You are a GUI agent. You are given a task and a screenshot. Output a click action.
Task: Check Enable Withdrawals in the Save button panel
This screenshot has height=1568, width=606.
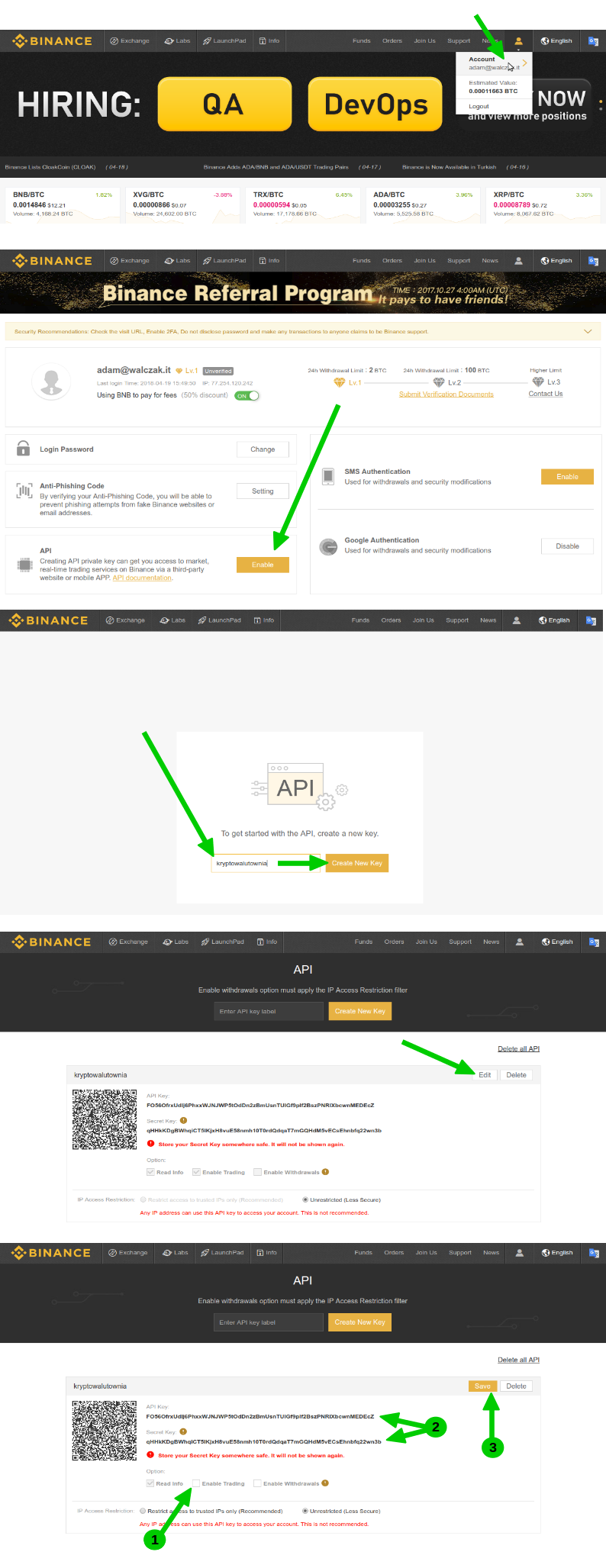(x=257, y=1483)
